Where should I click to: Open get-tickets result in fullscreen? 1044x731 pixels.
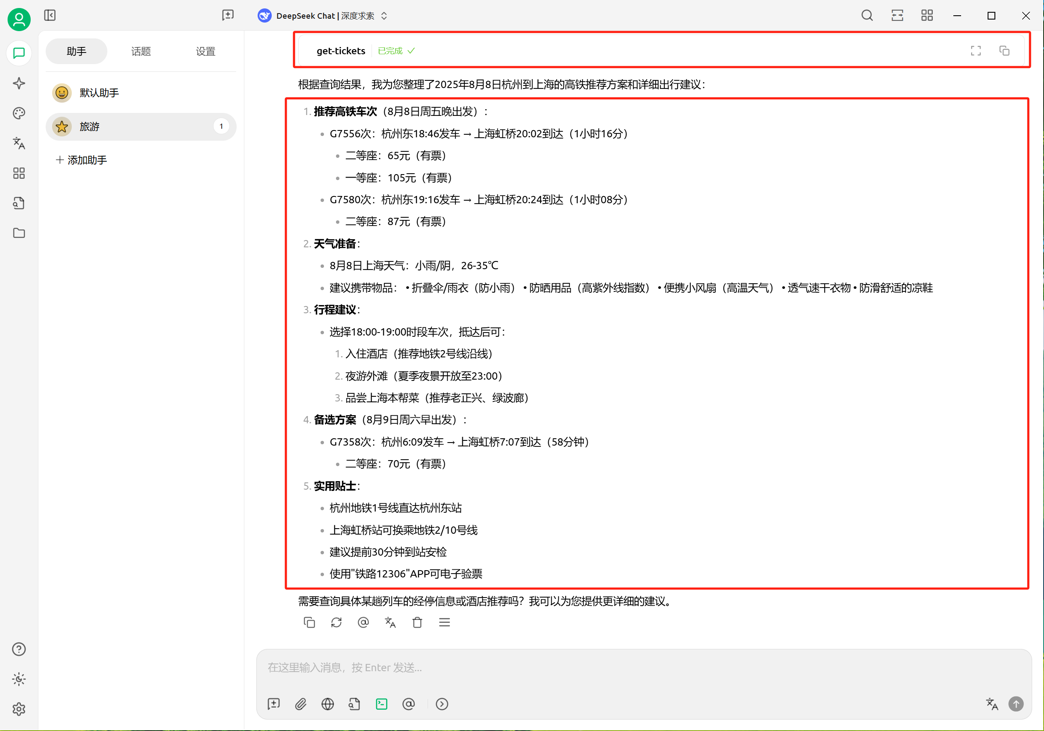(x=975, y=51)
